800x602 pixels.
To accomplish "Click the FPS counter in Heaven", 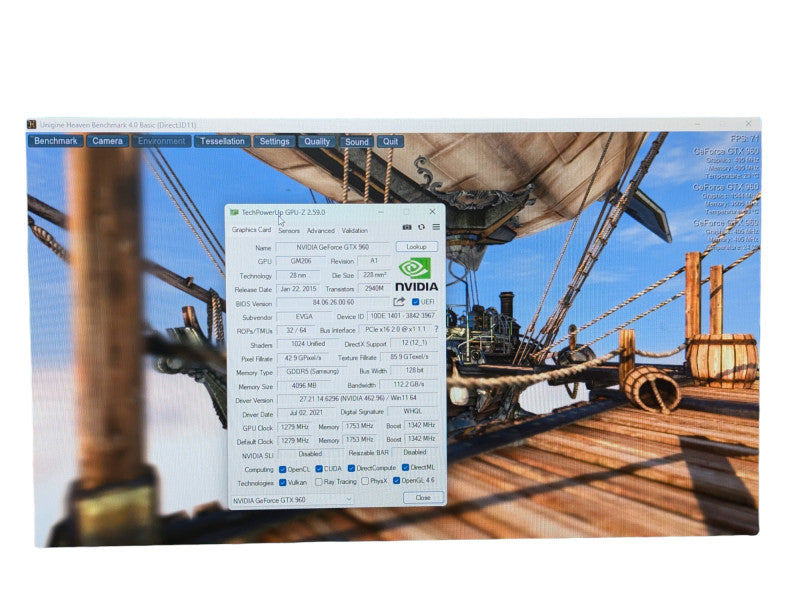I will coord(744,139).
